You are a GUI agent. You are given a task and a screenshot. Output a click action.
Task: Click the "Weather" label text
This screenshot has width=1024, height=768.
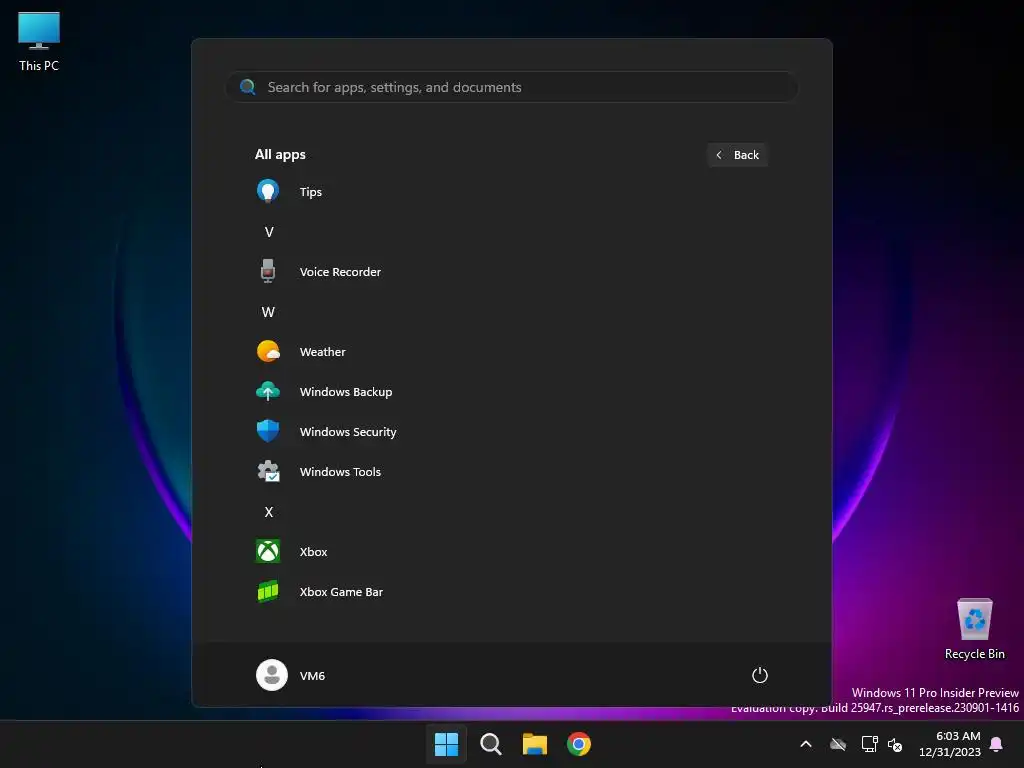(x=323, y=351)
